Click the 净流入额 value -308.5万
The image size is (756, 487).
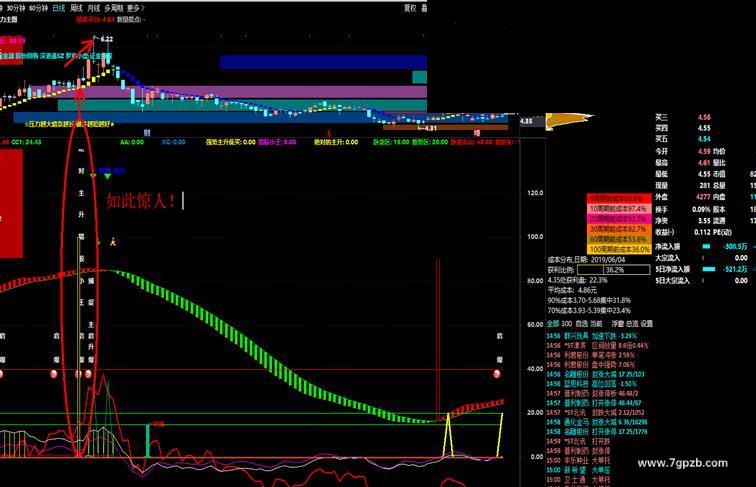point(735,246)
